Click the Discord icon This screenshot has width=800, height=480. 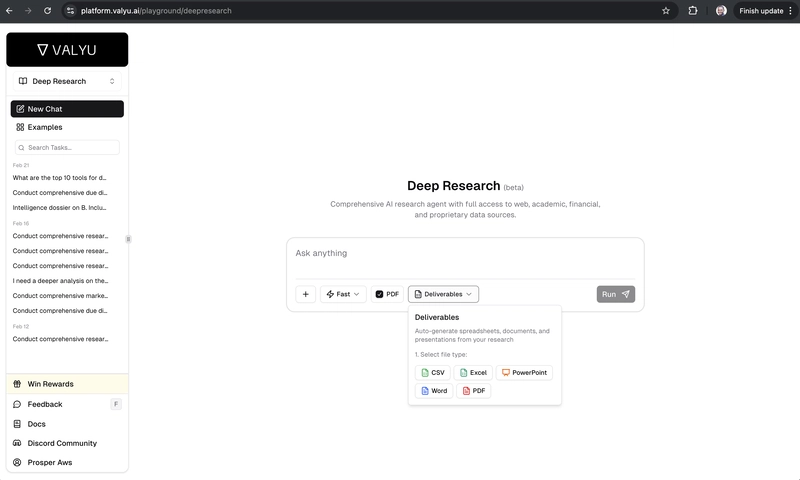[x=17, y=443]
